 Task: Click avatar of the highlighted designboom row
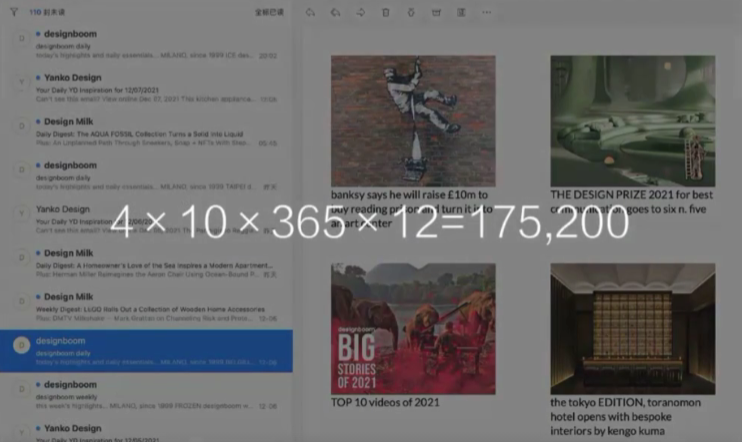(x=22, y=345)
